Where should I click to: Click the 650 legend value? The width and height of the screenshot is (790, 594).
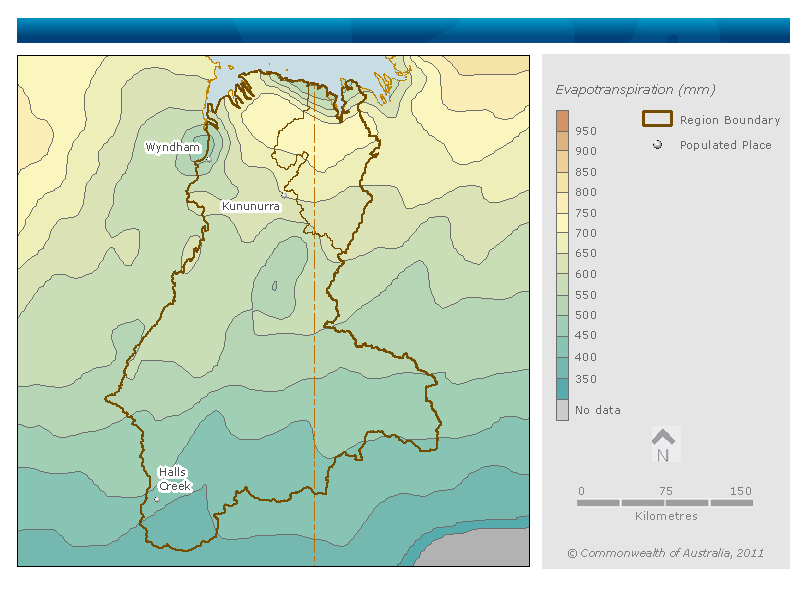tap(586, 253)
